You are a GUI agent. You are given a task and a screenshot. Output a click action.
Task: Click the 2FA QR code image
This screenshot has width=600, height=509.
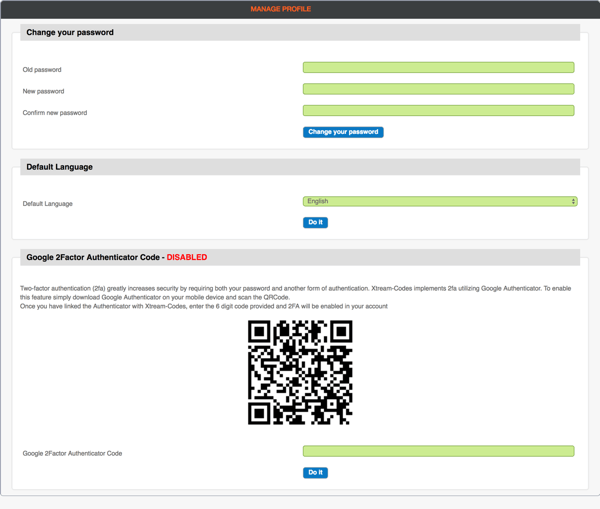coord(300,372)
